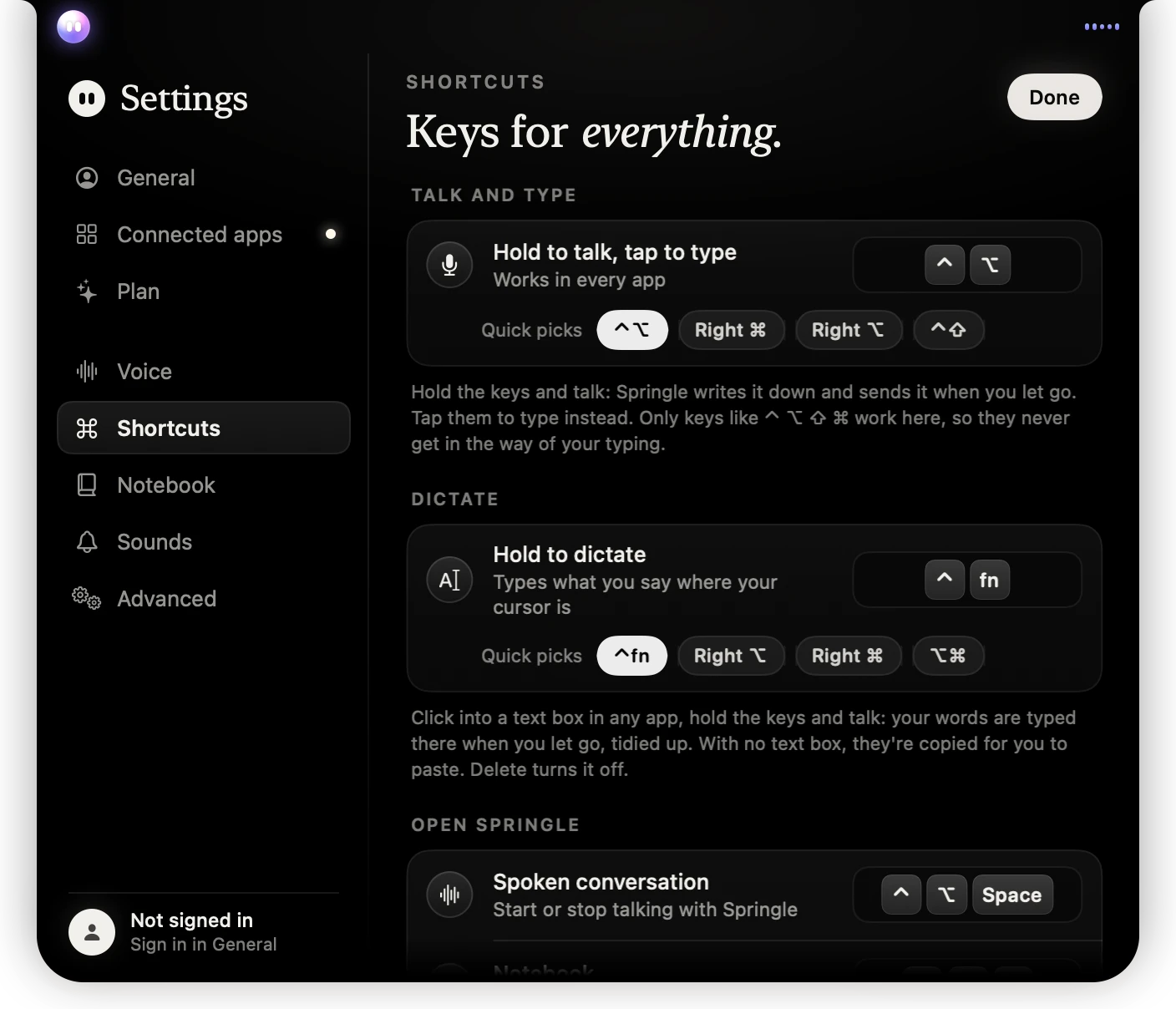
Task: Choose Right Command quick pick for Hold to talk
Action: 731,330
